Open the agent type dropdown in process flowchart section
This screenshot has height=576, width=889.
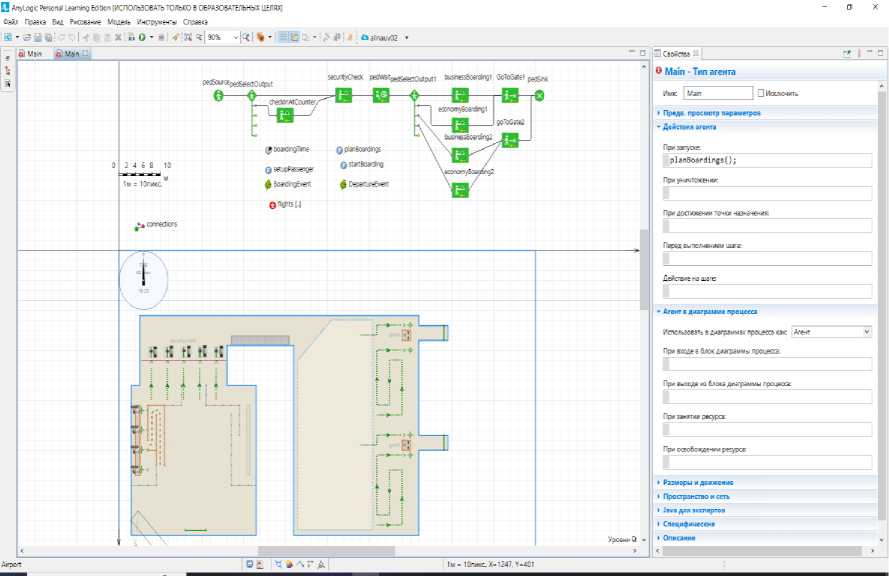click(831, 331)
